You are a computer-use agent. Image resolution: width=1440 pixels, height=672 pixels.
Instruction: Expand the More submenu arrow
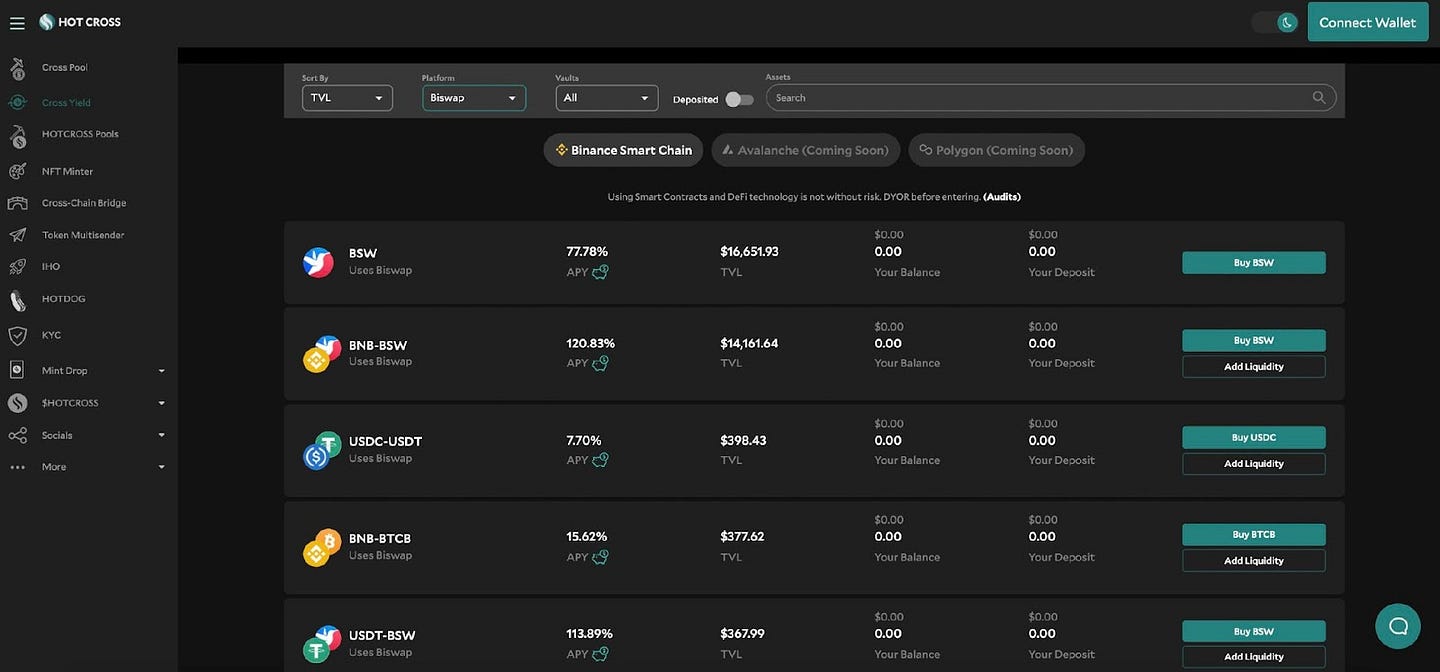point(161,467)
